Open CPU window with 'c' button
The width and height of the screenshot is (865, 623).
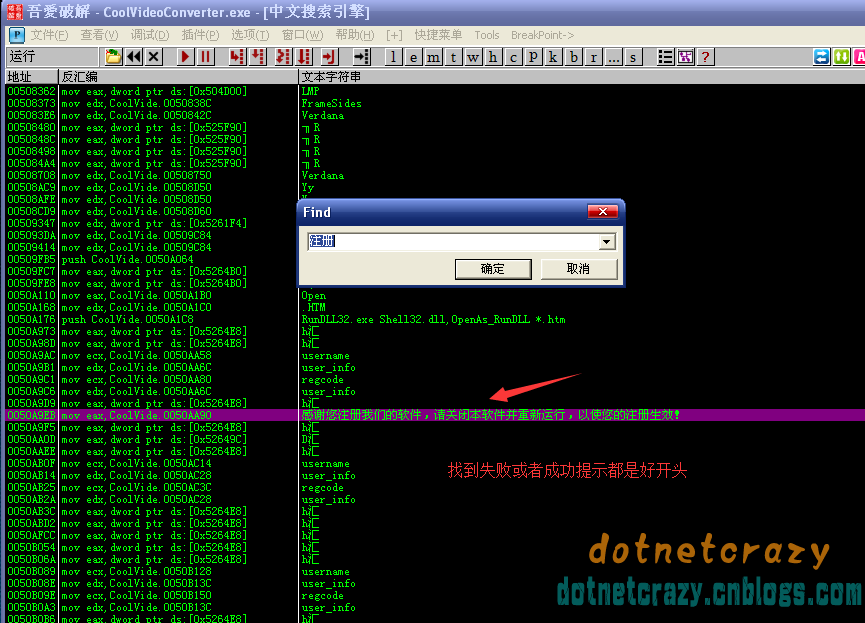tap(514, 57)
